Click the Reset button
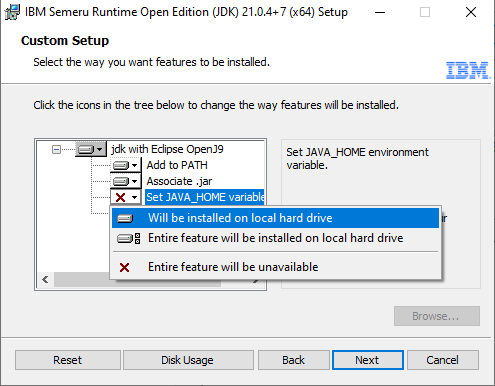The height and width of the screenshot is (386, 495). click(68, 360)
